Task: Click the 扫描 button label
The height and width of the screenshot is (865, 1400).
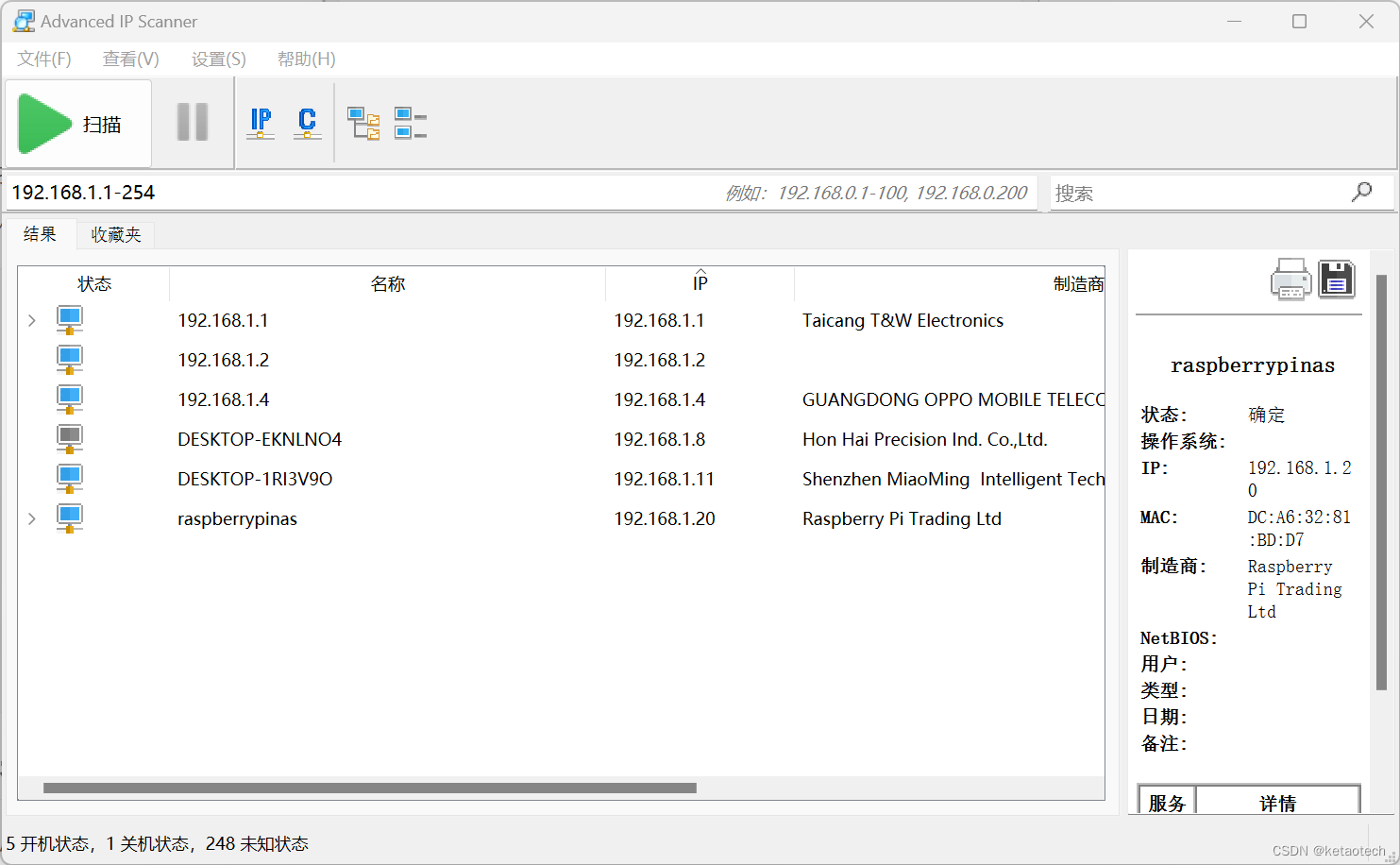Action: (102, 125)
